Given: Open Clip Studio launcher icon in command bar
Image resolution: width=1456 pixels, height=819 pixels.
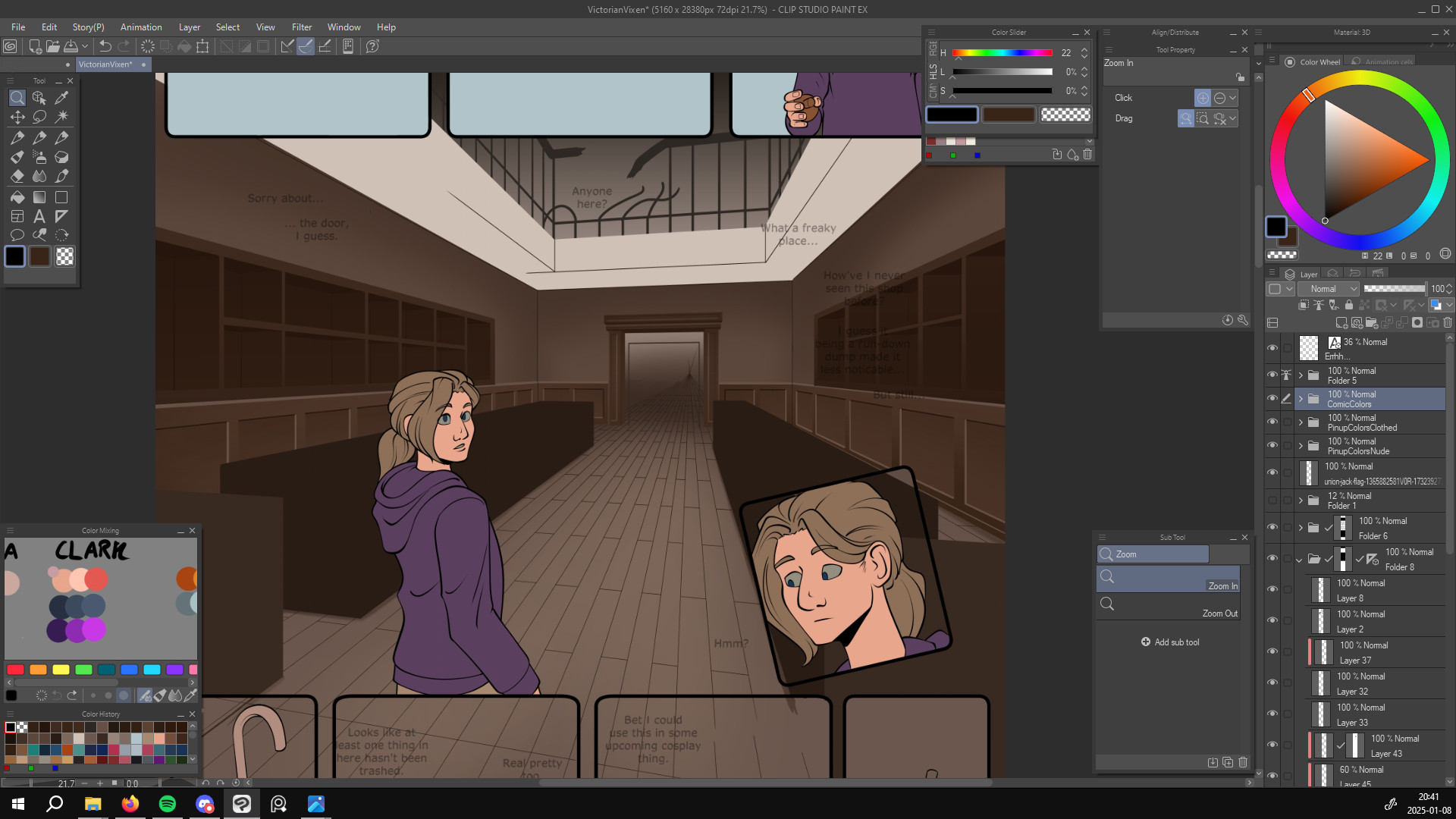Looking at the screenshot, I should coord(10,46).
